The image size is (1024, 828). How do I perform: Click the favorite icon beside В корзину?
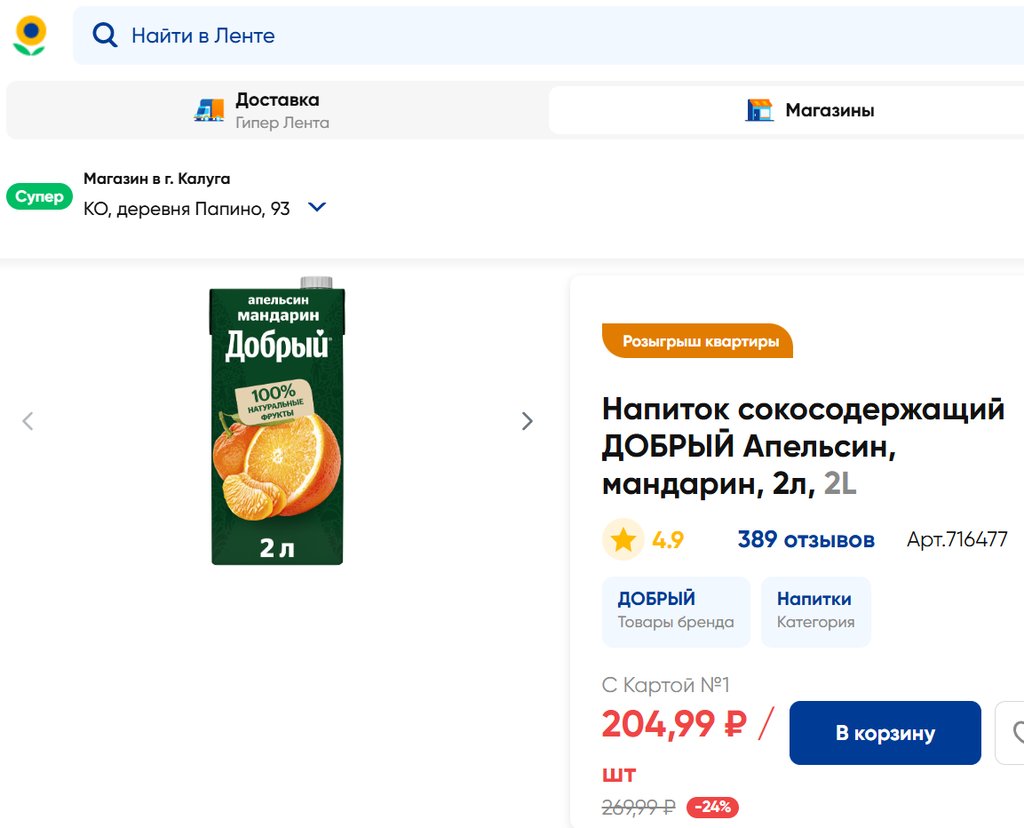(x=1014, y=733)
